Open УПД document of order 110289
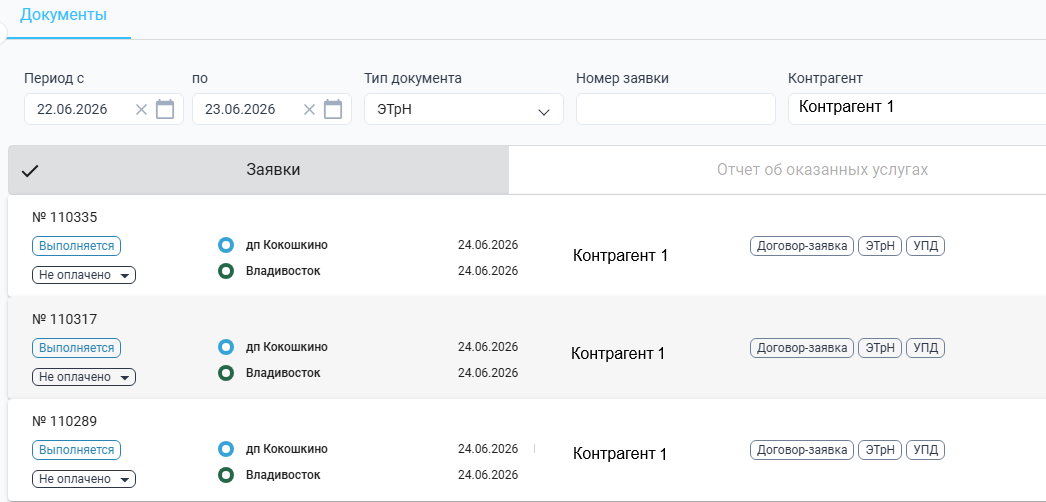This screenshot has width=1046, height=502. click(925, 450)
